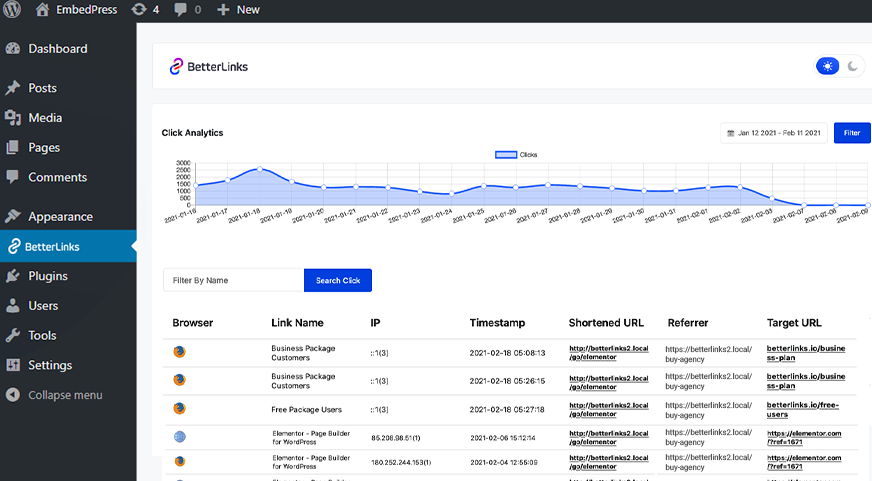Click the Referrer column header

click(688, 323)
